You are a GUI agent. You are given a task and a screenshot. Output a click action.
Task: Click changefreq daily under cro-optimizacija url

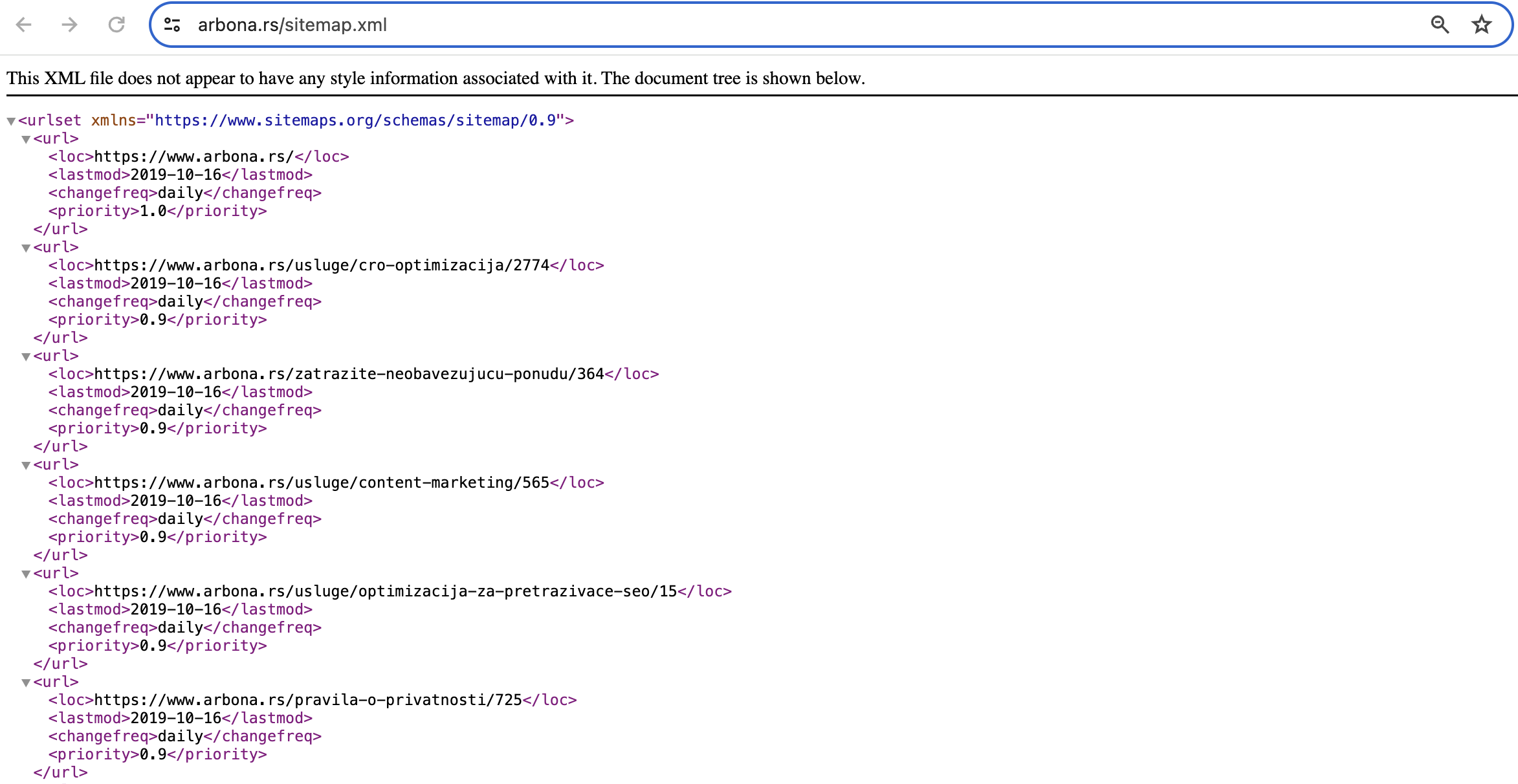pyautogui.click(x=185, y=301)
